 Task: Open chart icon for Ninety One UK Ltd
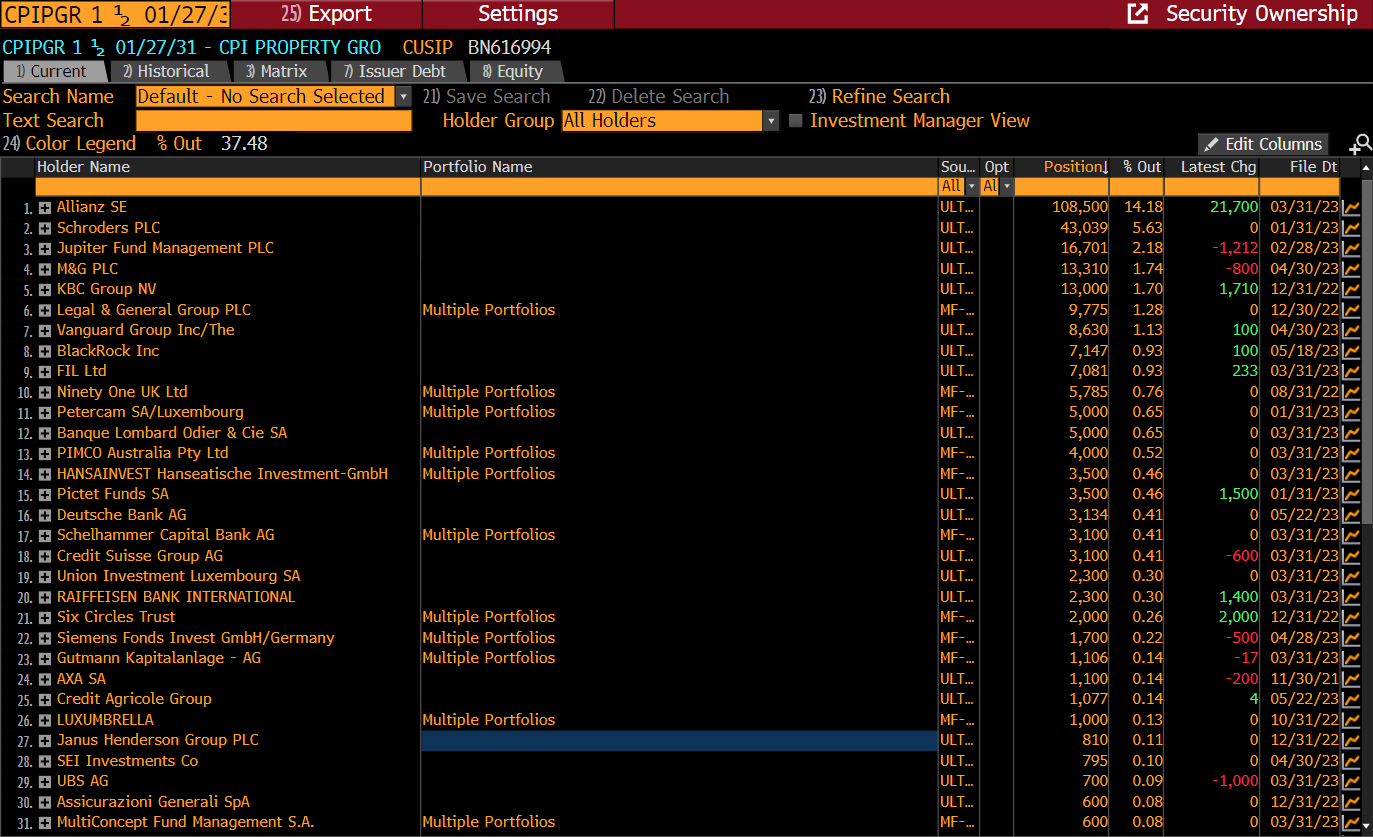pos(1351,392)
